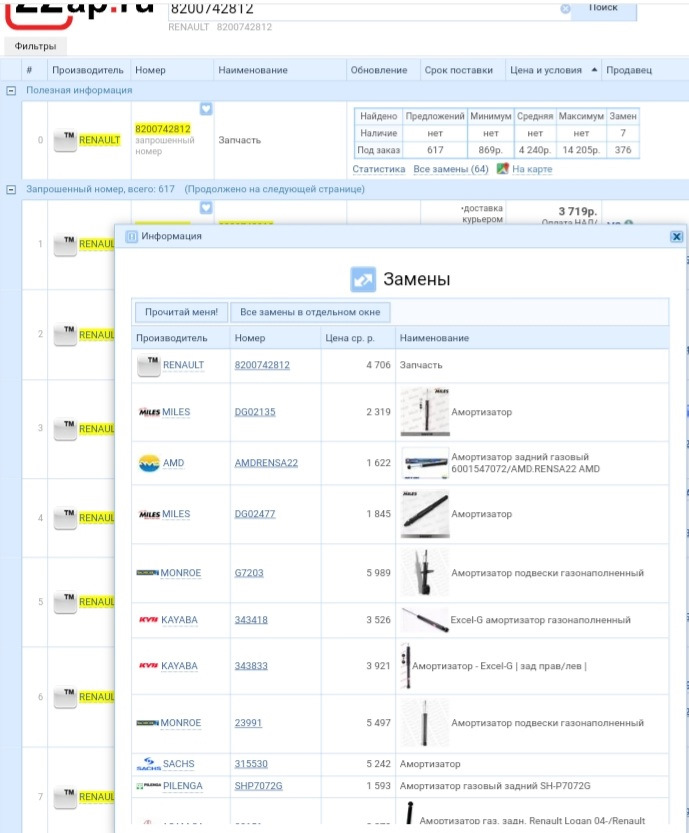Click the Поиск search button
The height and width of the screenshot is (833, 689).
click(603, 10)
